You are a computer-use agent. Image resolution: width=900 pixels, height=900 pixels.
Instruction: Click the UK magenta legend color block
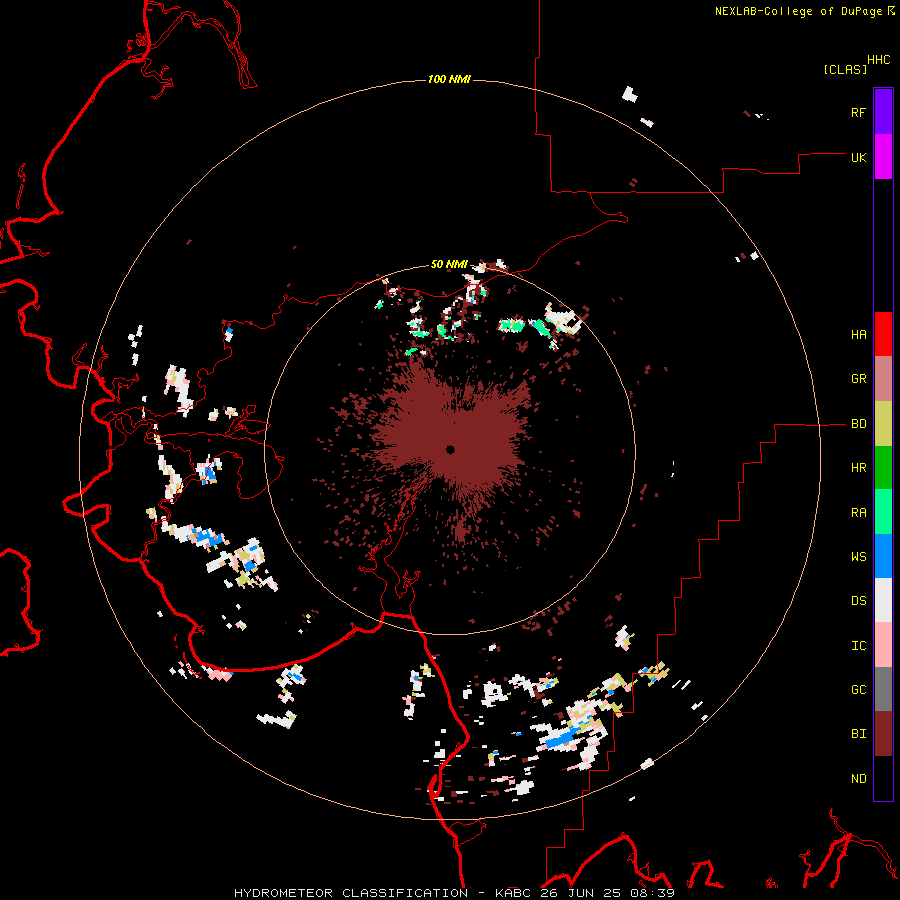[883, 157]
